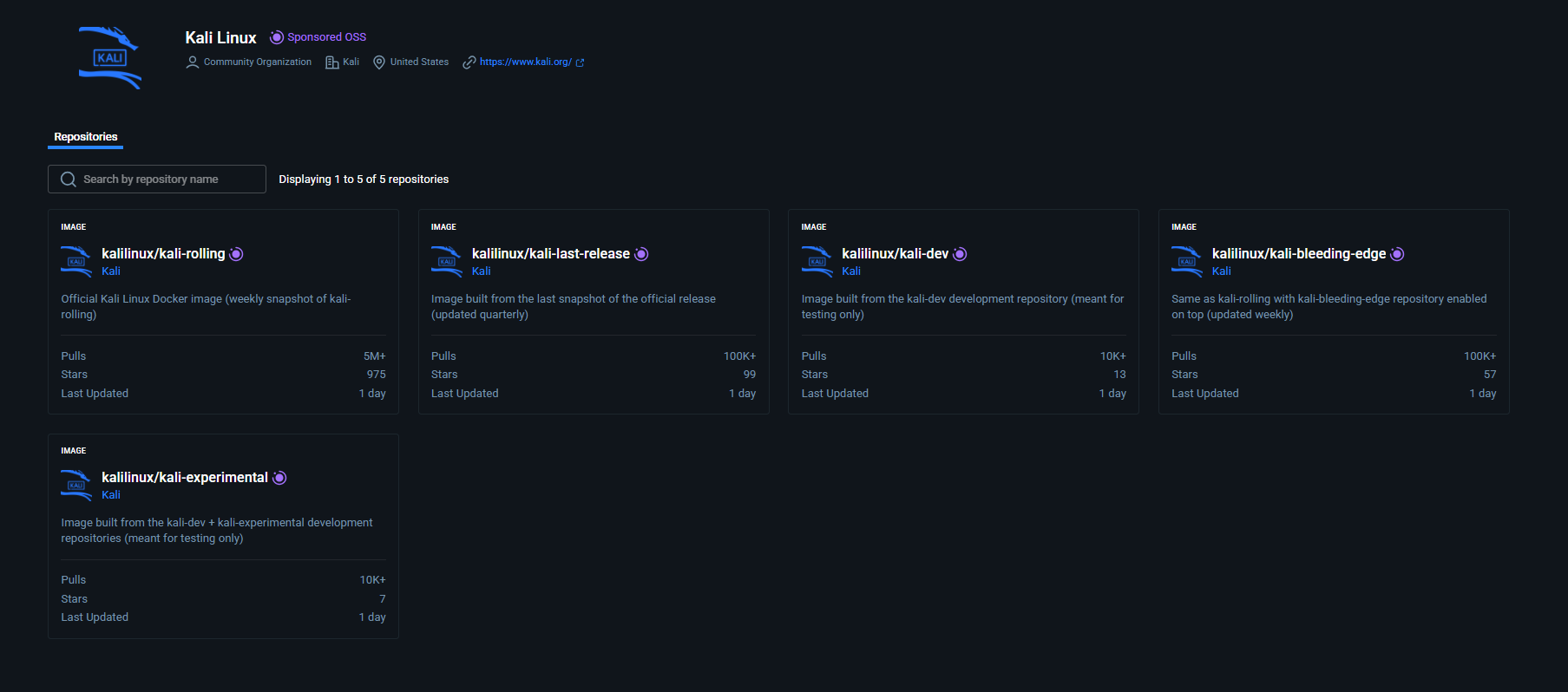Click sponsored badge next to kali-rolling
Viewport: 1568px width, 692px height.
[x=236, y=254]
